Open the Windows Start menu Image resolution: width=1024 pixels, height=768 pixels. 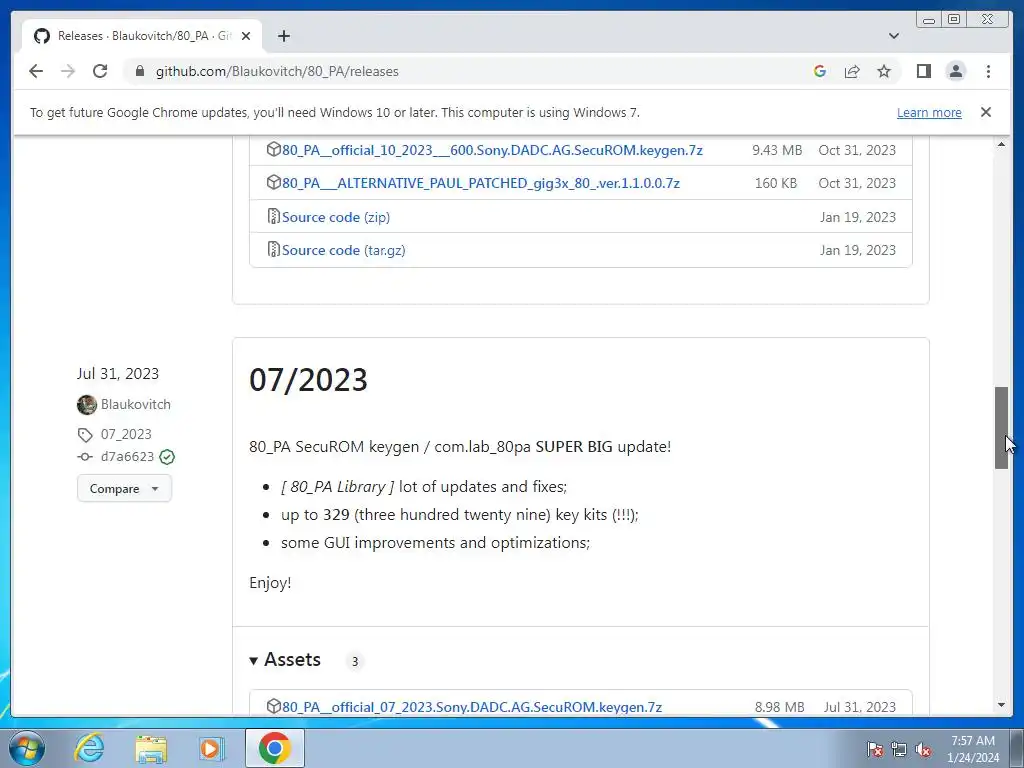point(27,748)
